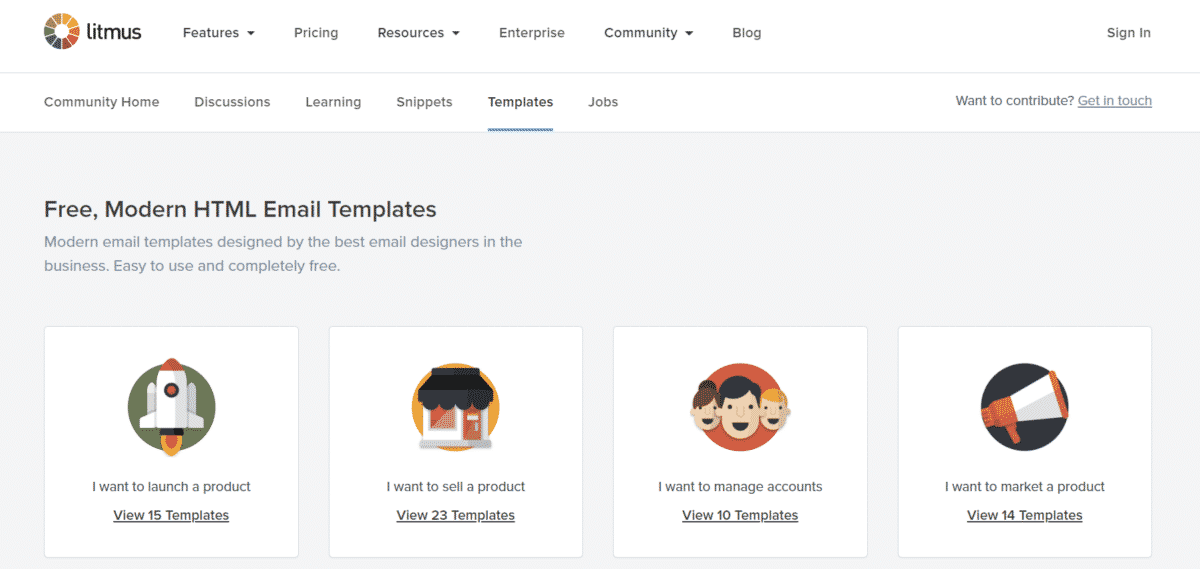Open the Pricing page
The height and width of the screenshot is (569, 1200).
coord(316,33)
